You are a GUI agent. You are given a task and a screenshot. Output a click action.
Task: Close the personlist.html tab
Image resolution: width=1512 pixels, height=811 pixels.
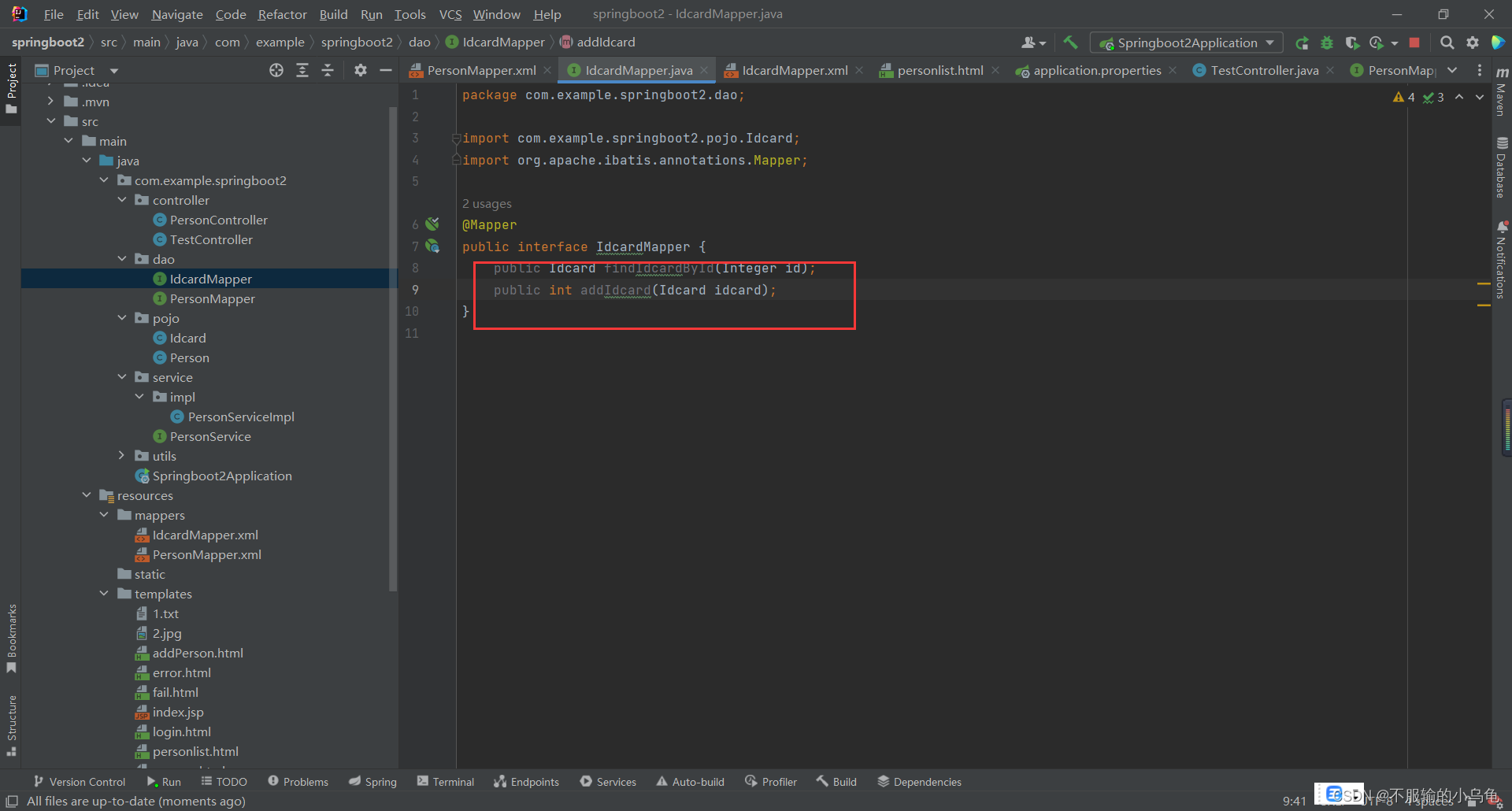click(995, 70)
